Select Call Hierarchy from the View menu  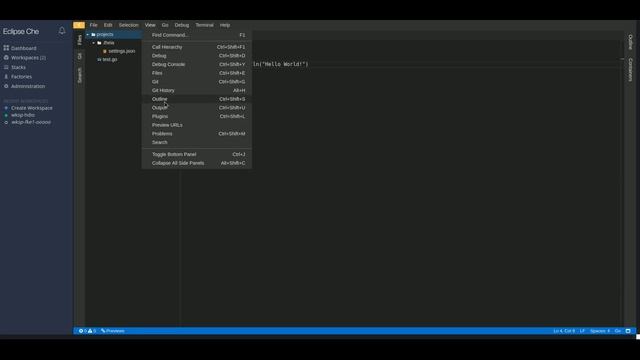pos(197,47)
